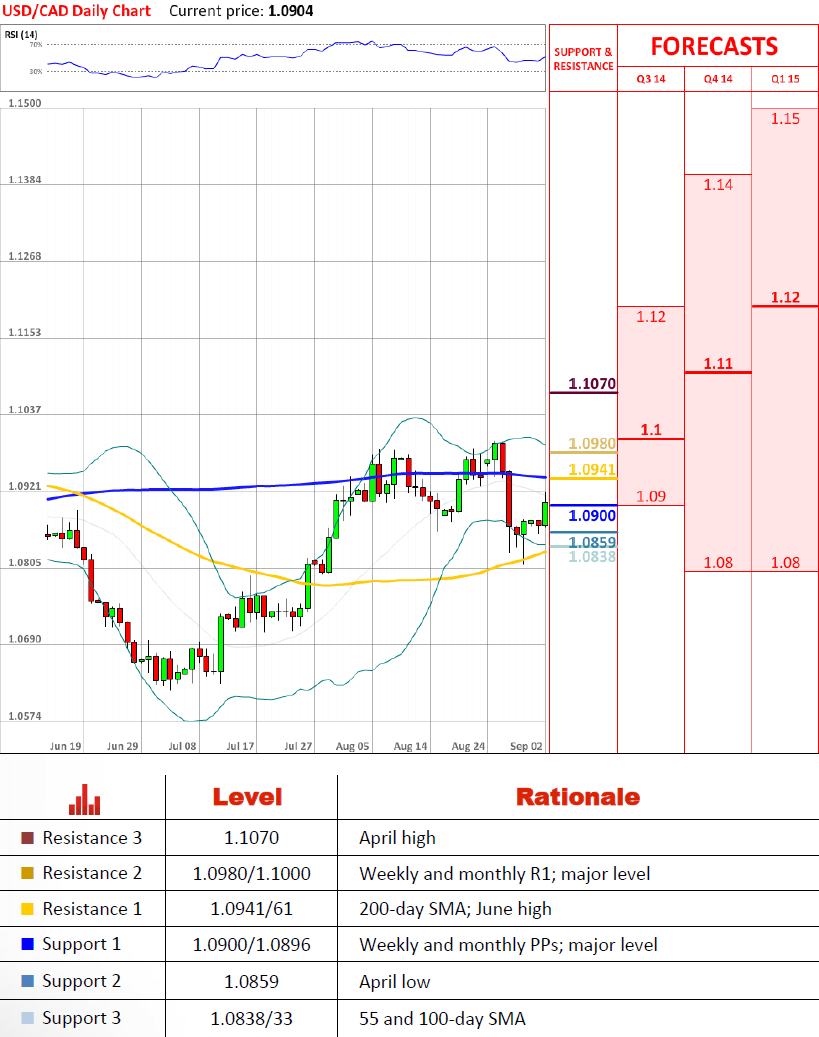
Task: Click the 1.0980/1.1000 level cell
Action: click(251, 874)
